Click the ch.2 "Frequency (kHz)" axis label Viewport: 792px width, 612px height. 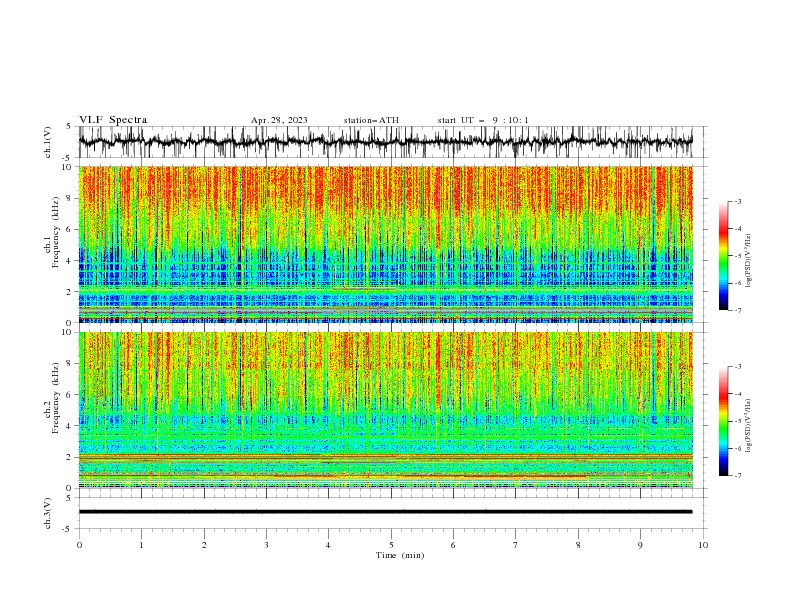[x=55, y=398]
